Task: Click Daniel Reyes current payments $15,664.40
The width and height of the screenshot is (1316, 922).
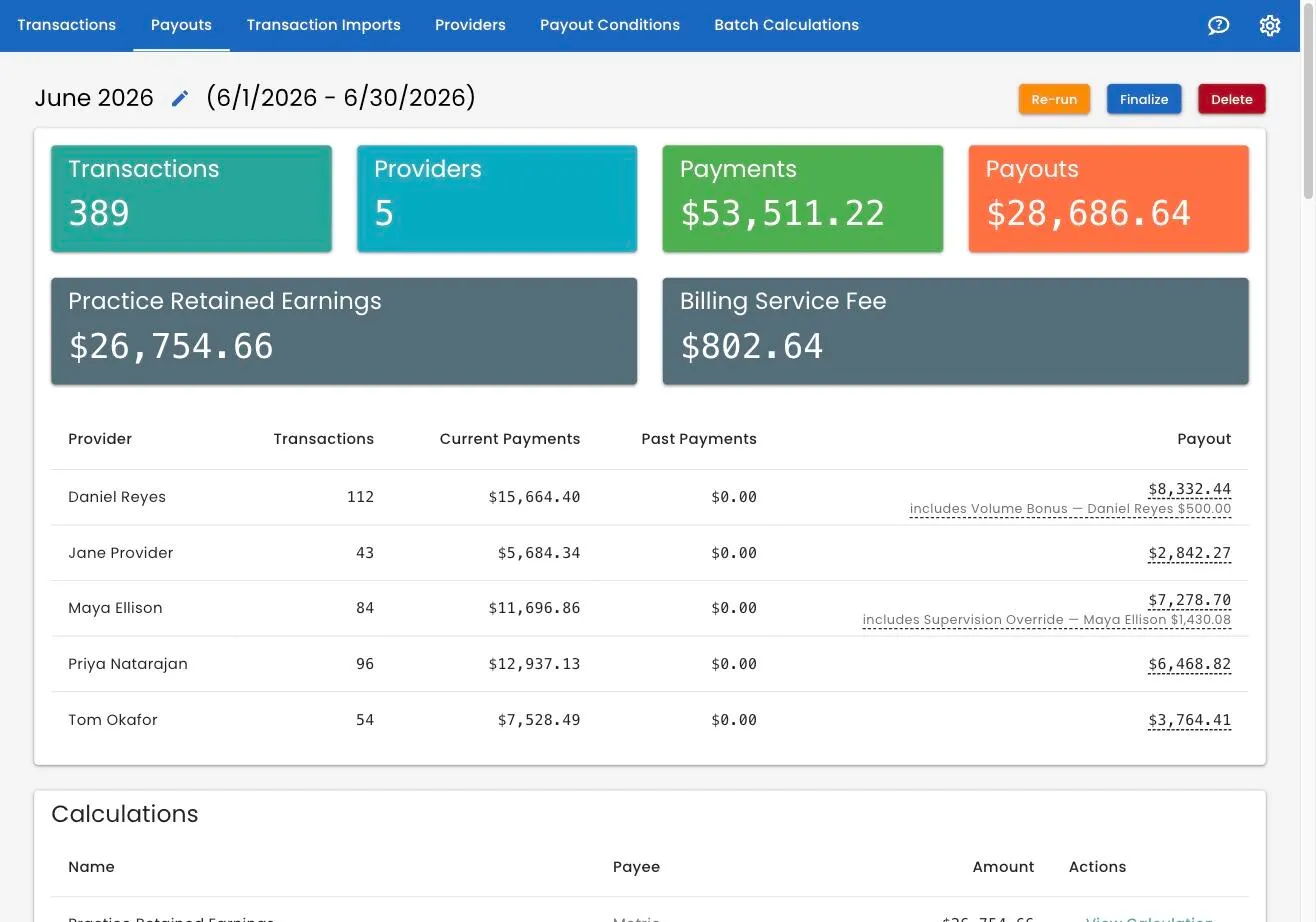Action: [534, 497]
